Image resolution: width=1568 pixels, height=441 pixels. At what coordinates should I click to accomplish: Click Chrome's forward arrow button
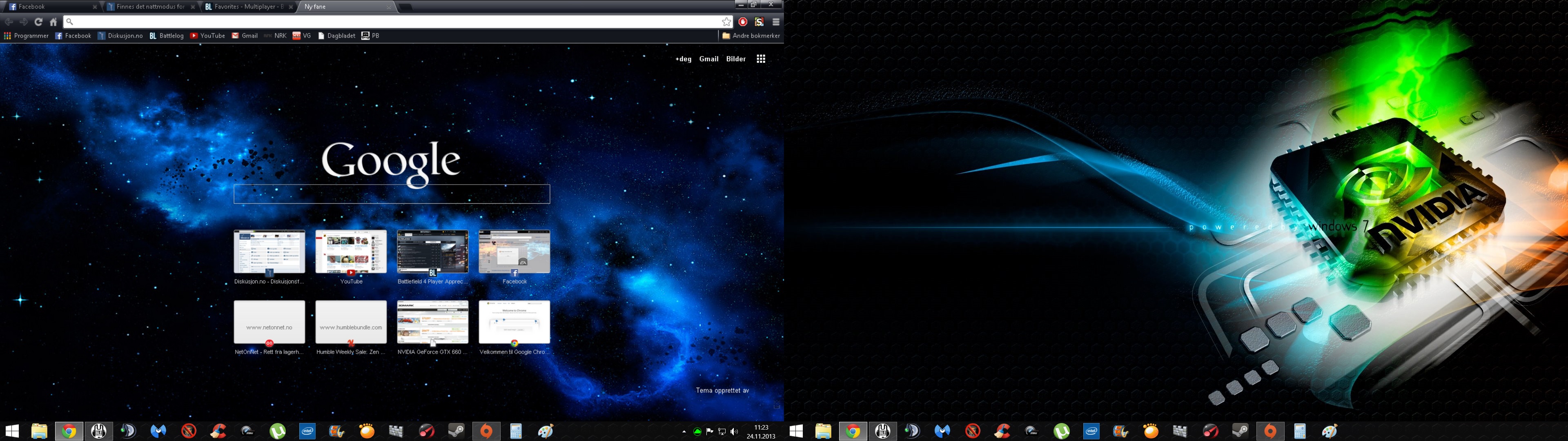[x=24, y=22]
